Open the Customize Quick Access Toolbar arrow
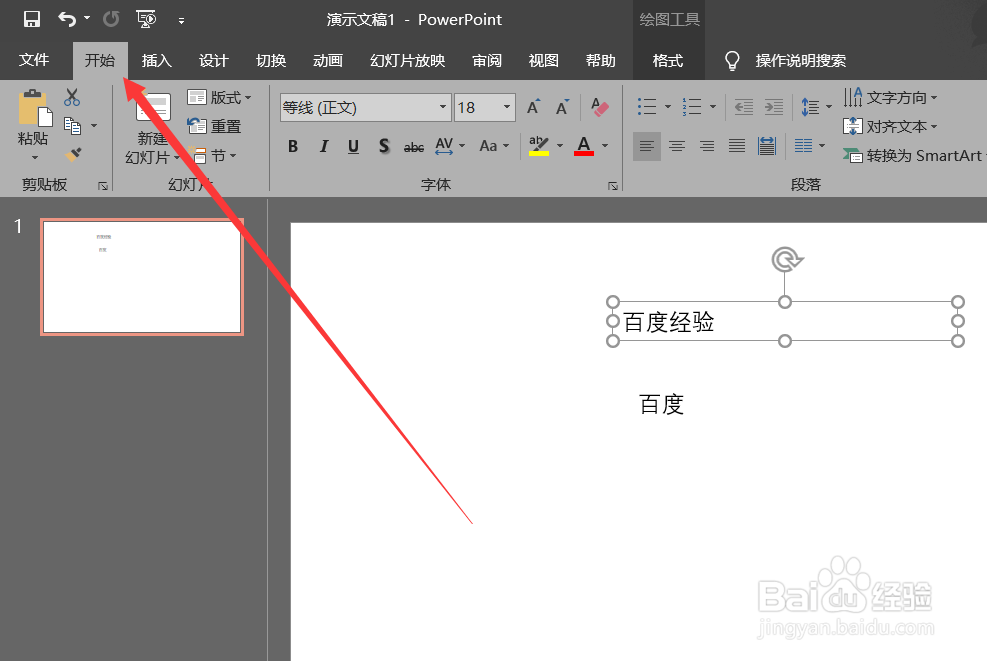 (x=181, y=21)
